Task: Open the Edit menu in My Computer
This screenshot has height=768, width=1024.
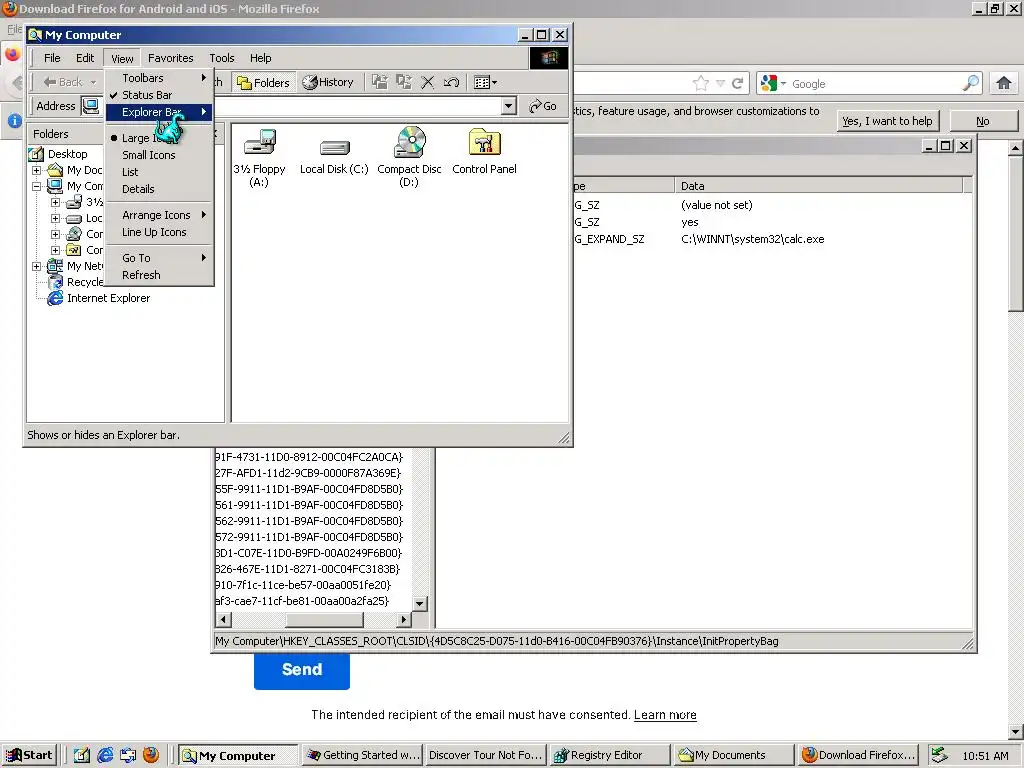Action: [x=85, y=58]
